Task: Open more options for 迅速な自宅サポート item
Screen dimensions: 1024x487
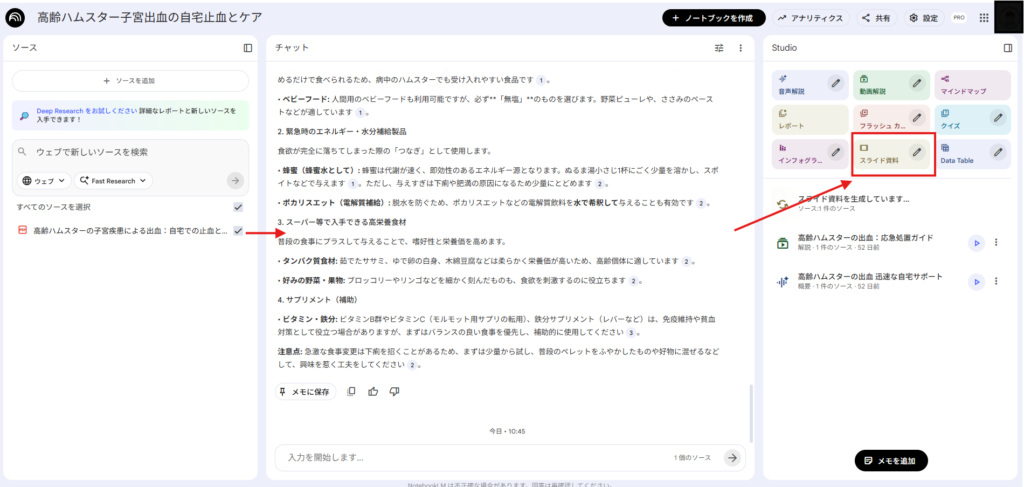Action: 996,282
